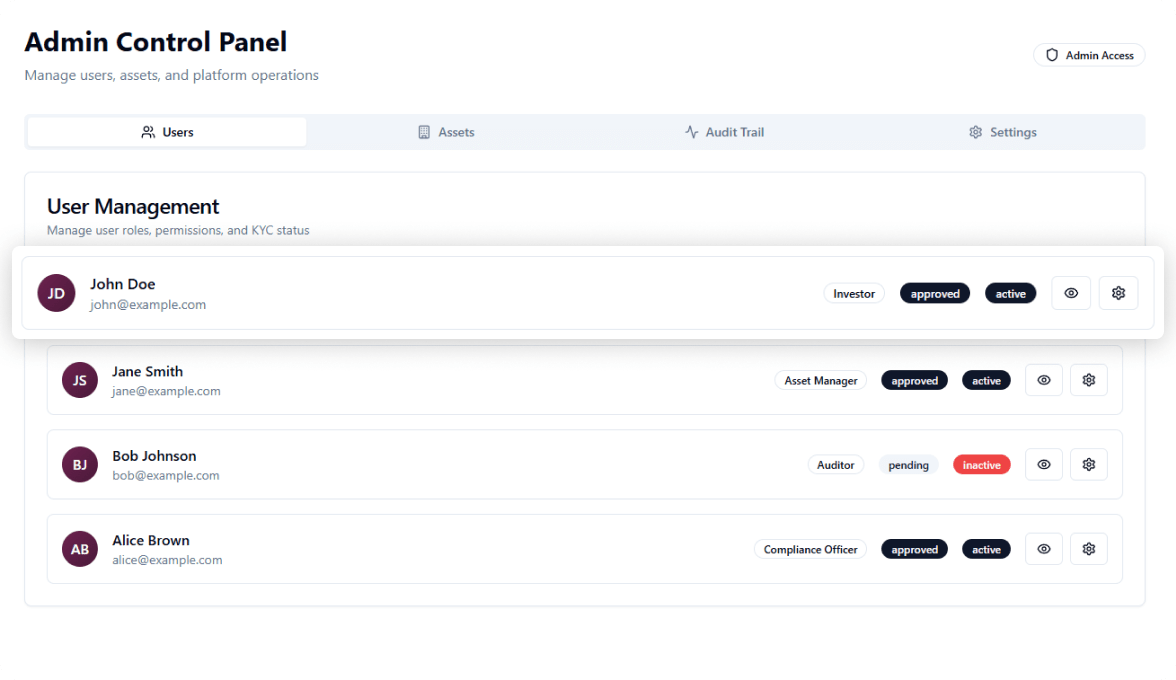Go to the Settings tab
The width and height of the screenshot is (1176, 680).
(x=1003, y=132)
